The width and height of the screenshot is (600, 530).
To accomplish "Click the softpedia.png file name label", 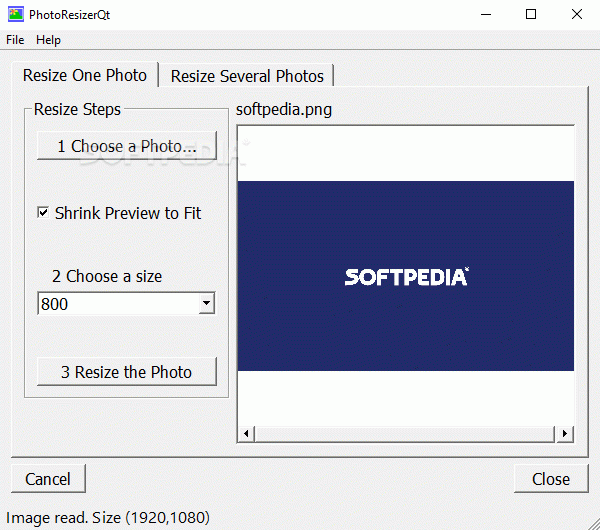I will [284, 110].
